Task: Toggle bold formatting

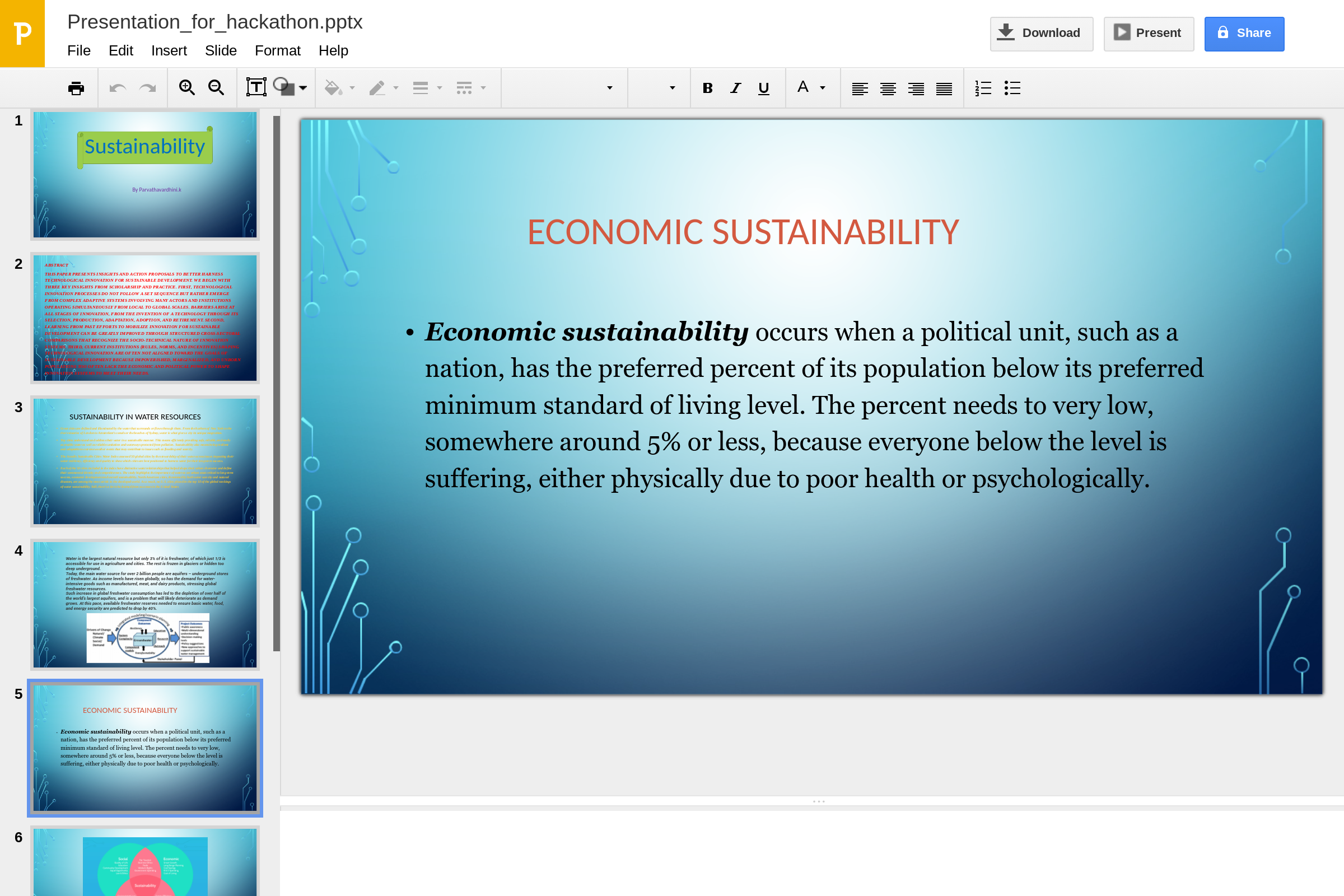Action: [x=707, y=88]
